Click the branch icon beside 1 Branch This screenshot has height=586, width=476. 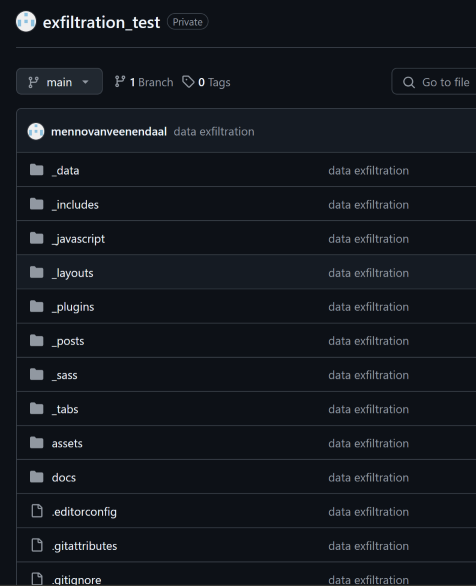tap(120, 81)
